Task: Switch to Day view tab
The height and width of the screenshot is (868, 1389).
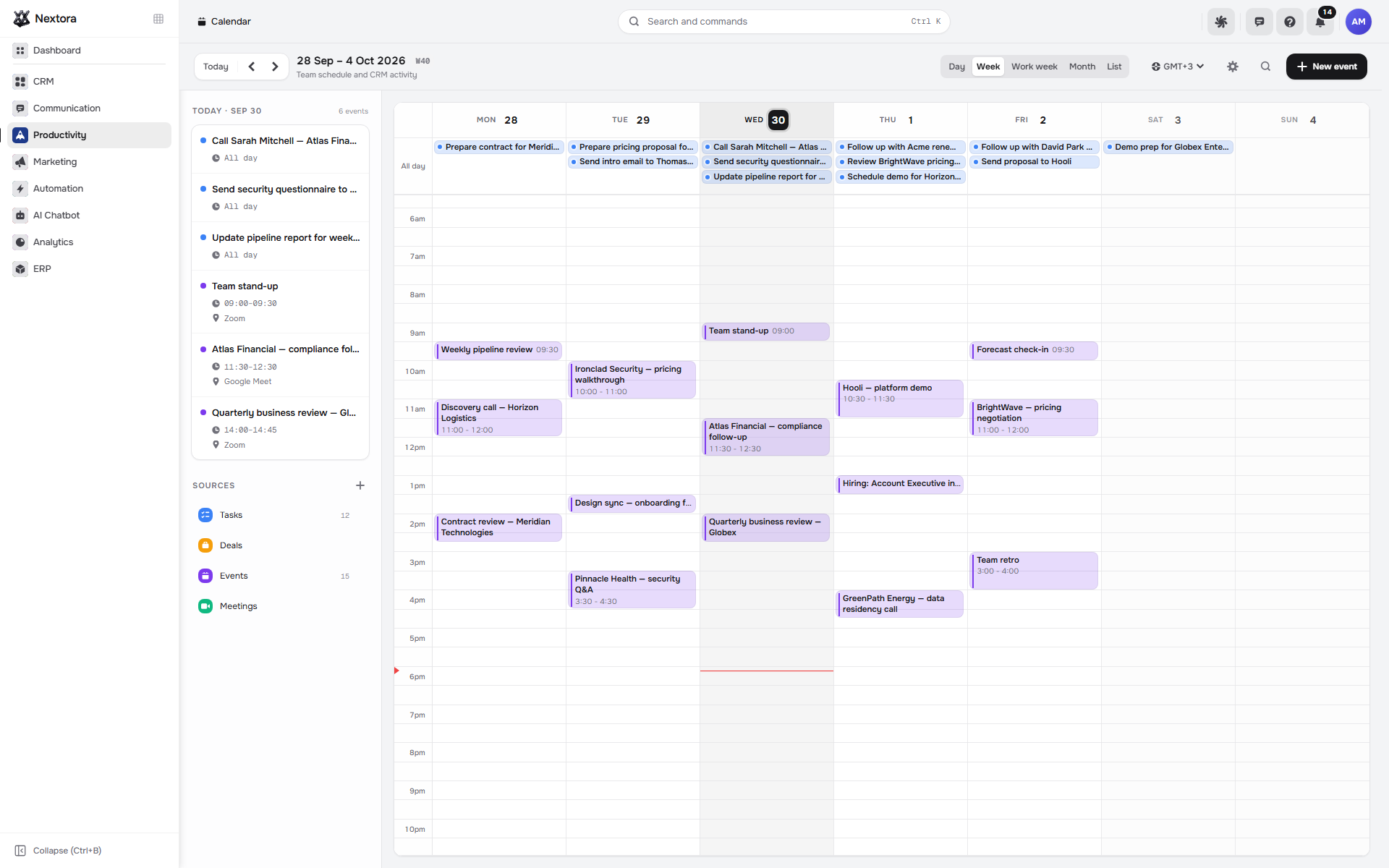Action: tap(956, 67)
